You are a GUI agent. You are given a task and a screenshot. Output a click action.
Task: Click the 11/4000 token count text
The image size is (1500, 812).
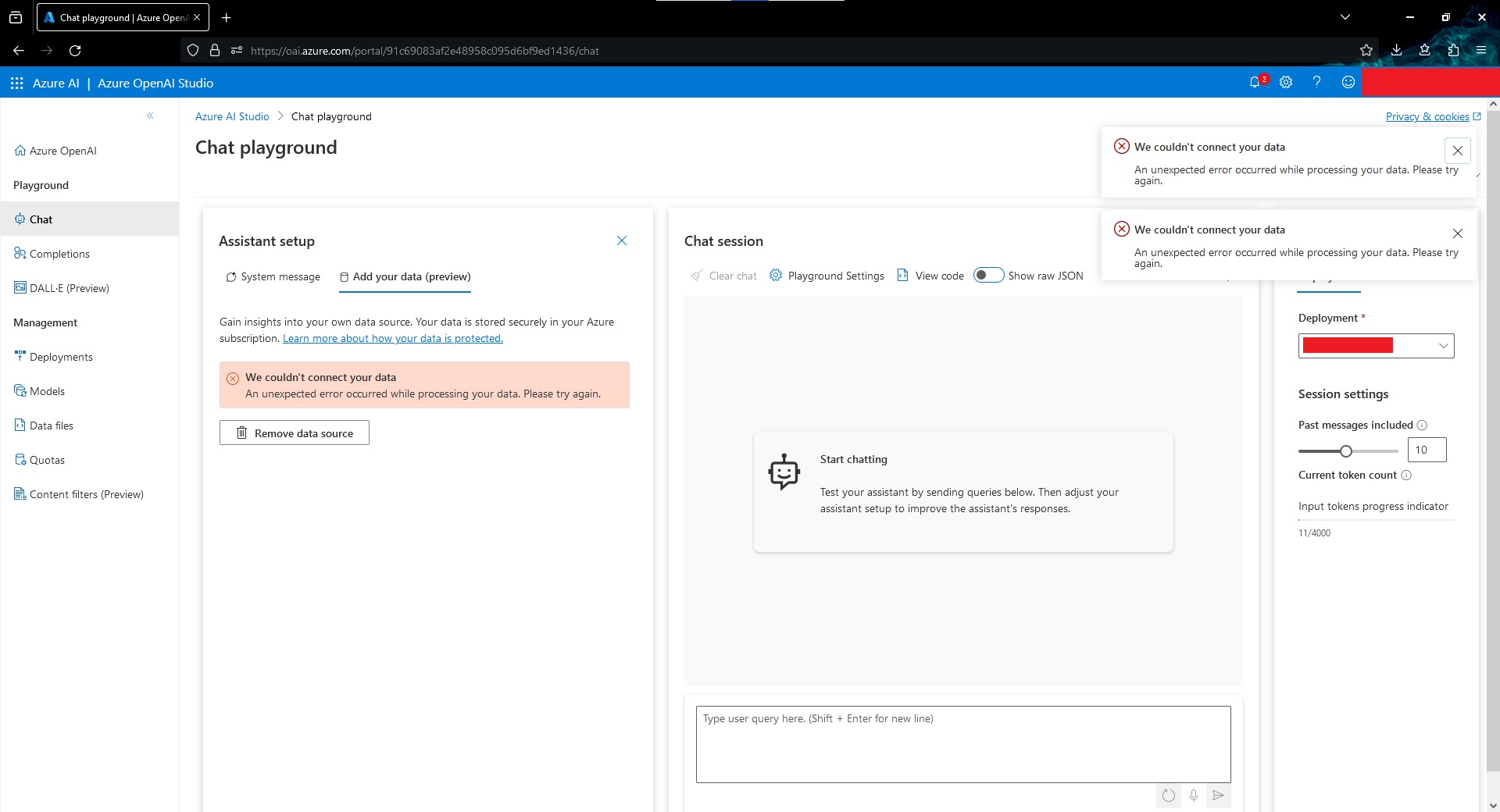point(1314,533)
